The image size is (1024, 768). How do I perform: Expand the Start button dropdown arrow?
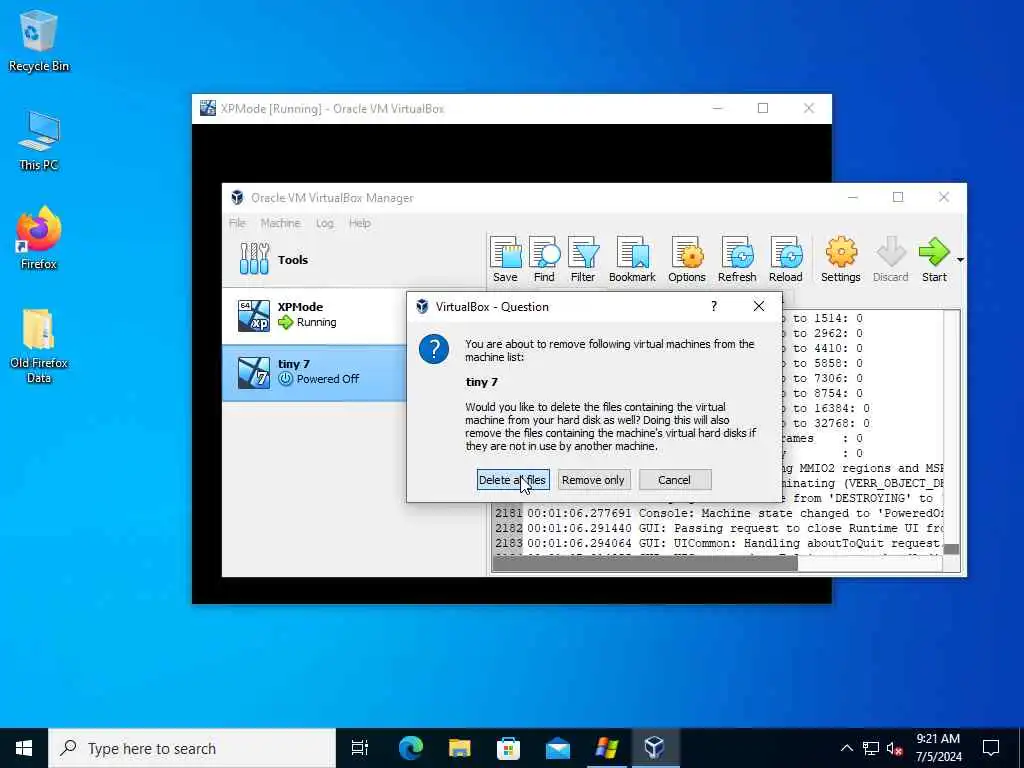point(960,260)
